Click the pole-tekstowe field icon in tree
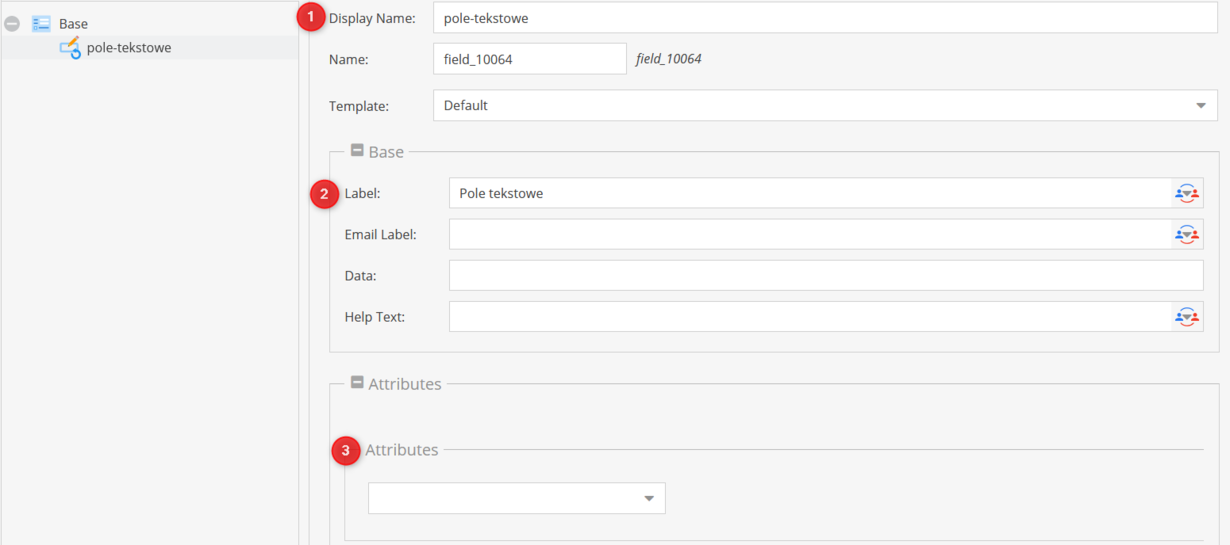 (x=70, y=47)
